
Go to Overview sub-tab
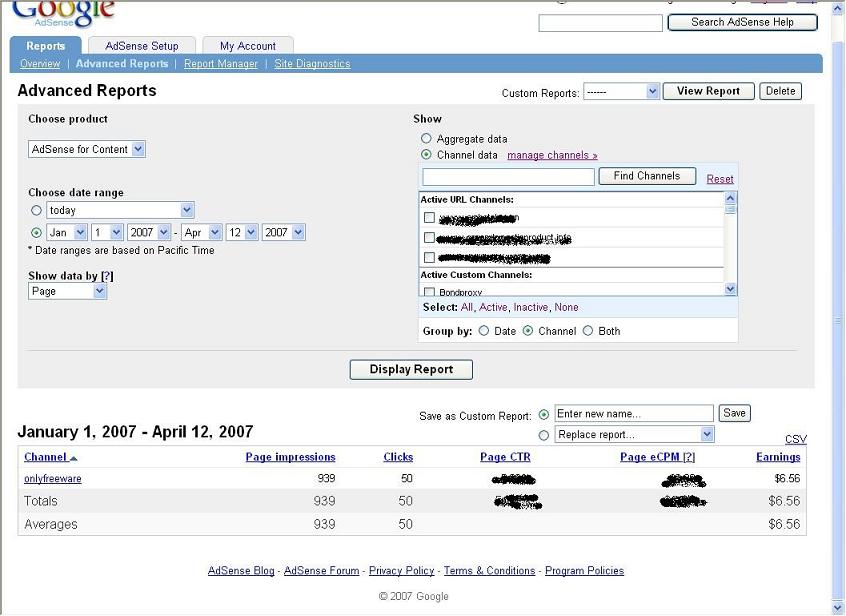(x=40, y=64)
